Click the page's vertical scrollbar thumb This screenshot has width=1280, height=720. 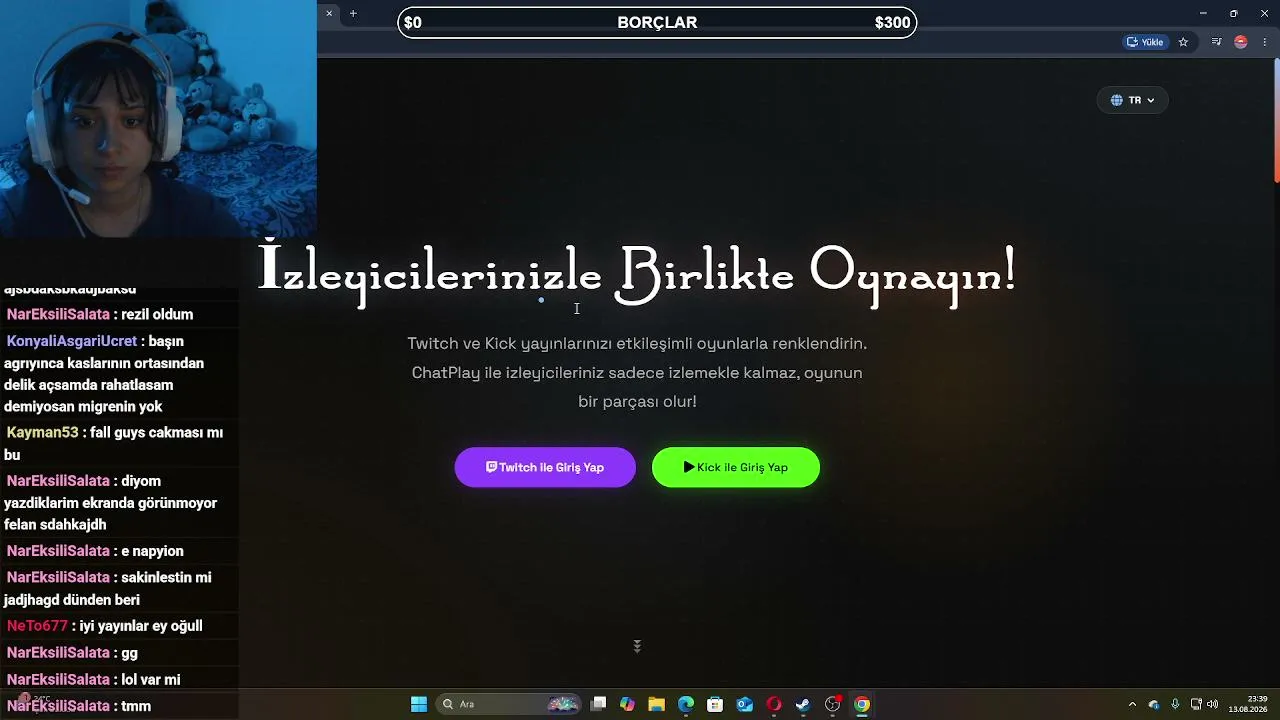(1276, 121)
